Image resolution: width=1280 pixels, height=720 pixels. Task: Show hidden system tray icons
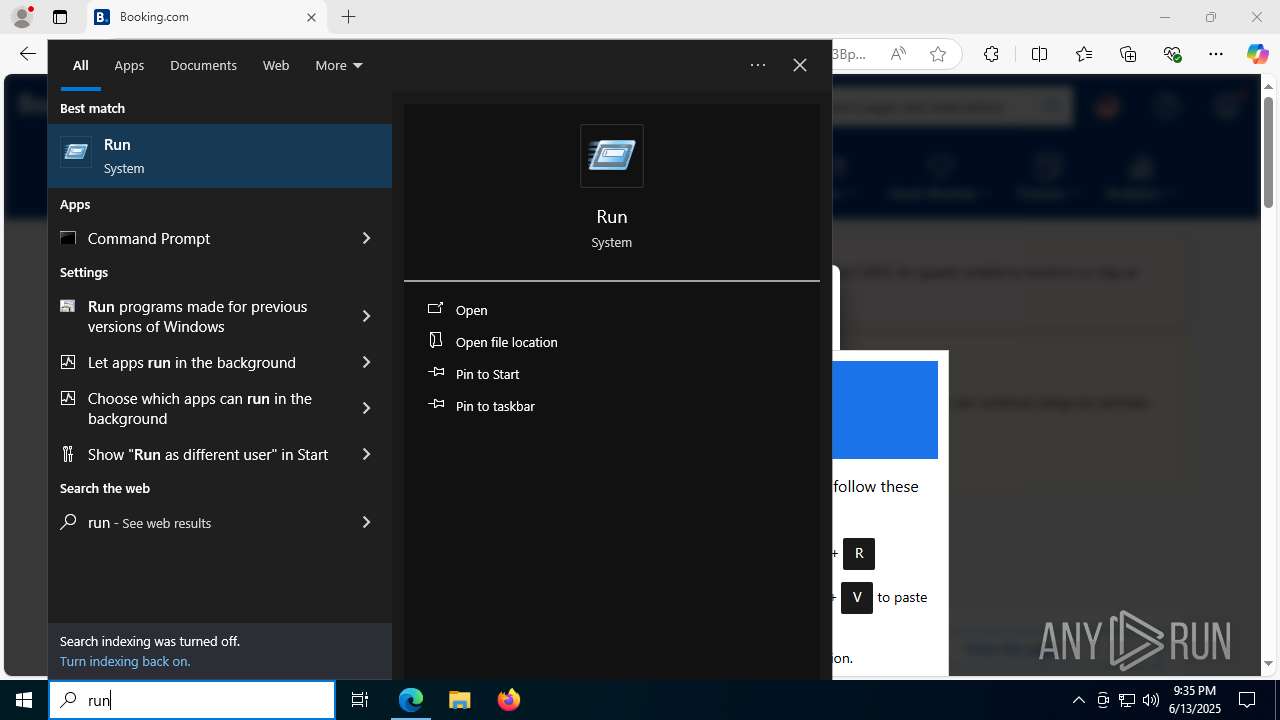click(x=1078, y=700)
